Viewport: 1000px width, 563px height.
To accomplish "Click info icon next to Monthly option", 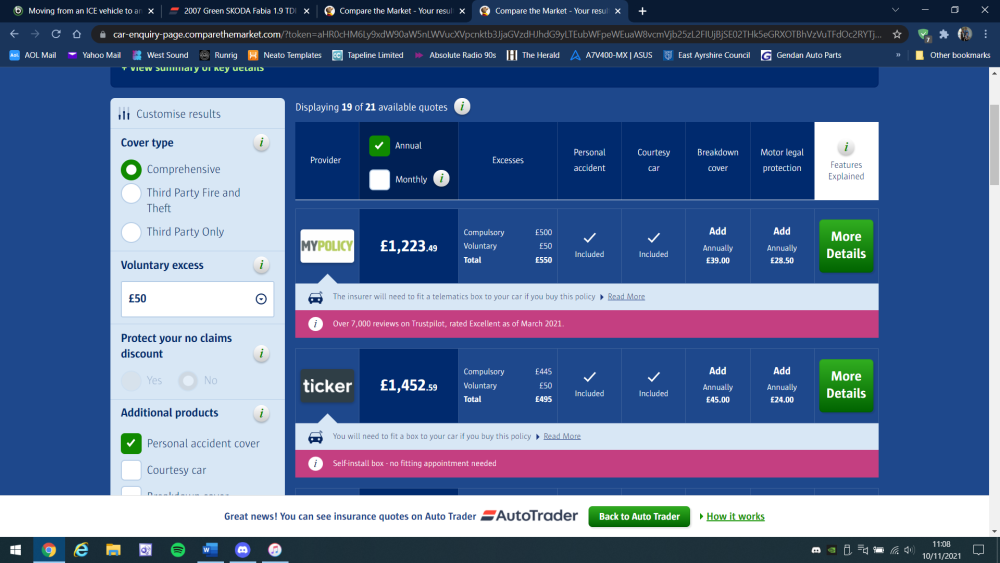I will 441,179.
